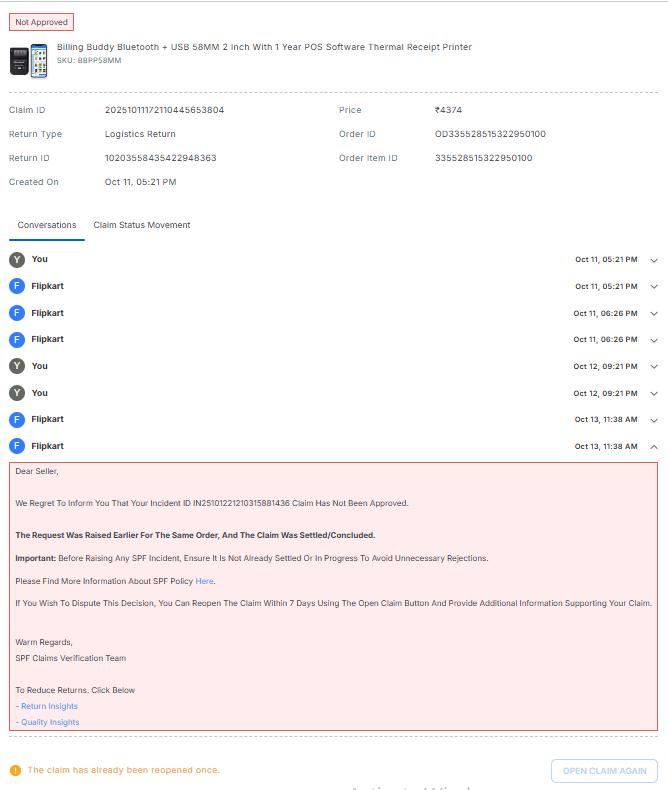This screenshot has width=668, height=790.
Task: Click F avatar of first Oct 13 message
Action: tap(17, 419)
